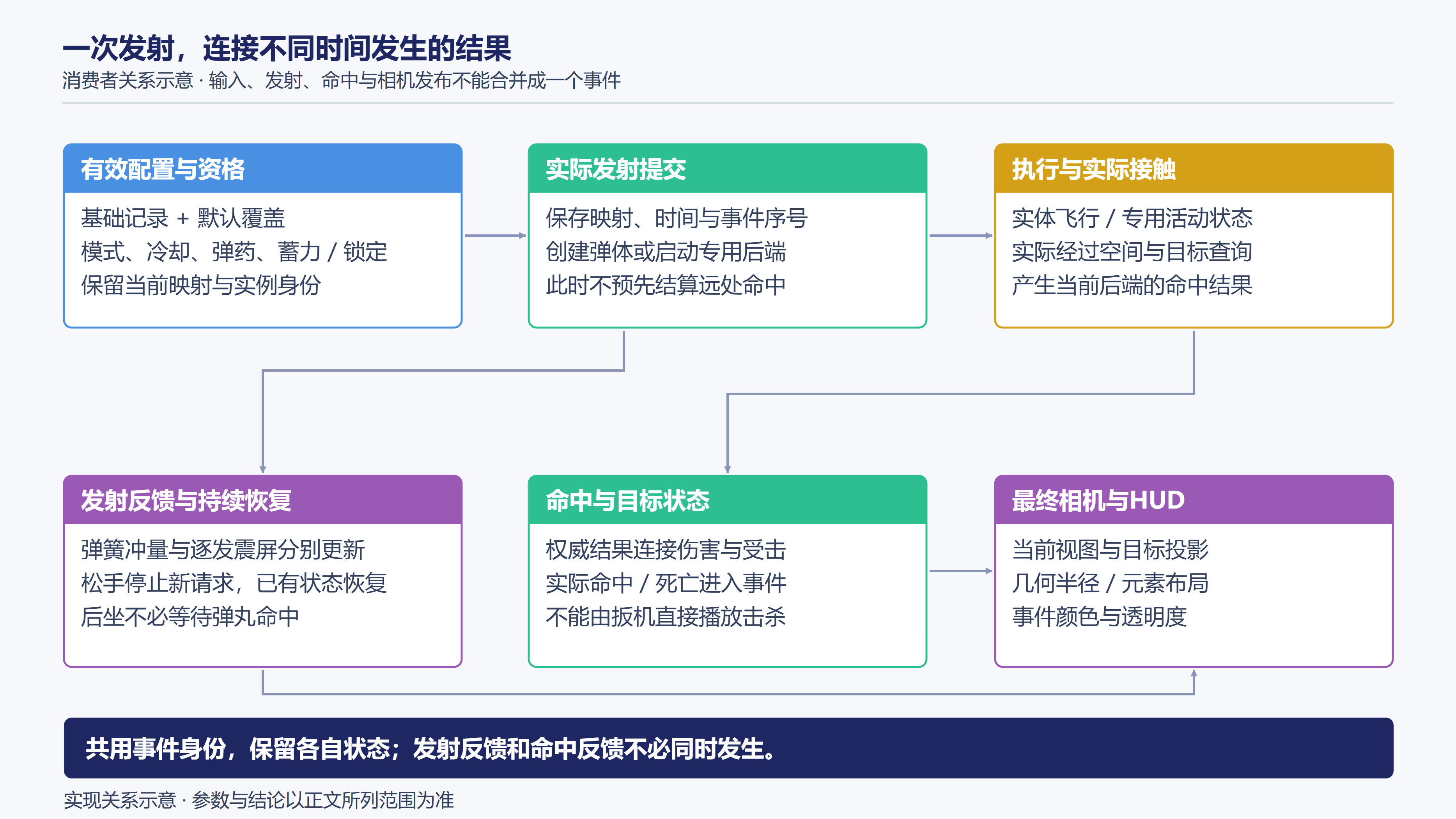Viewport: 1456px width, 819px height.
Task: Click the line 后坐不必等待弹丸命中
Action: (190, 617)
